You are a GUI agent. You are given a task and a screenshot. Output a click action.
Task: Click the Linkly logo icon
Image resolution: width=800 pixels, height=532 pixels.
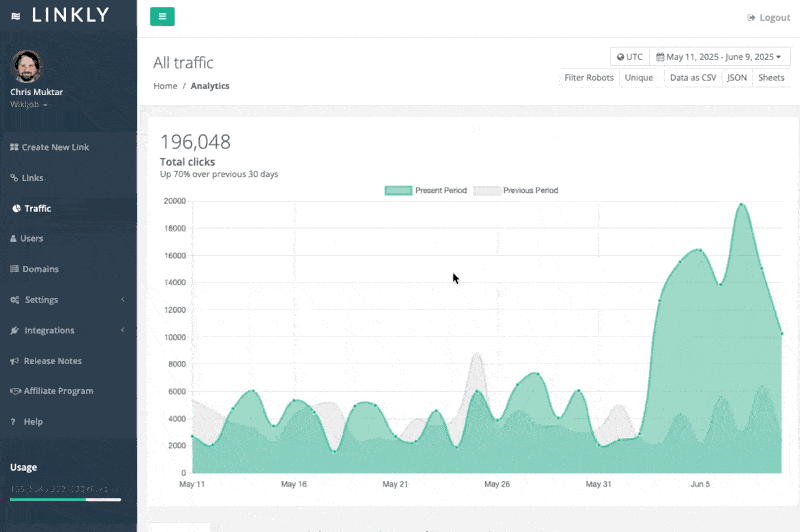click(x=16, y=16)
